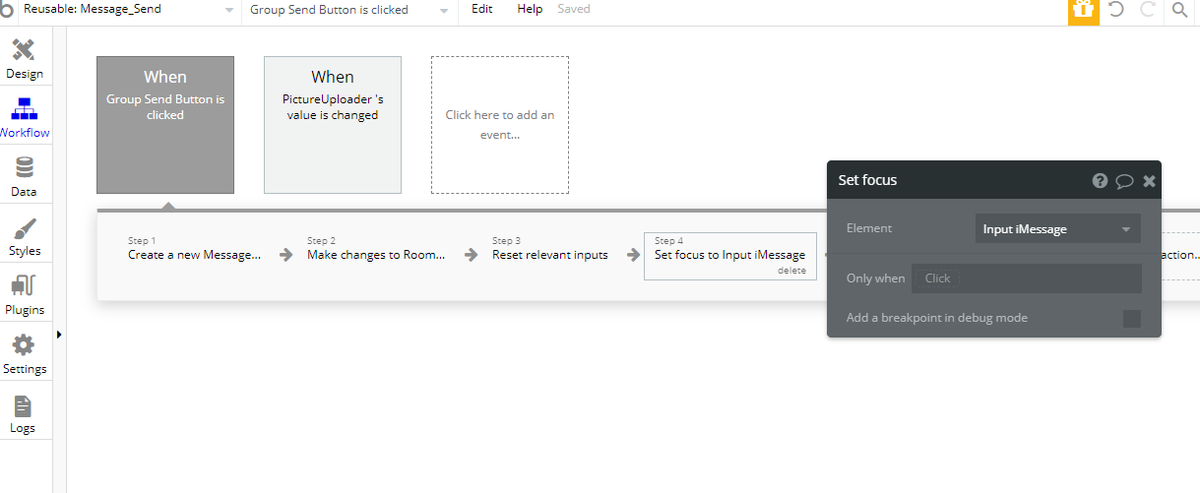The height and width of the screenshot is (493, 1200).
Task: Expand the sidebar with the small arrow
Action: click(x=59, y=334)
